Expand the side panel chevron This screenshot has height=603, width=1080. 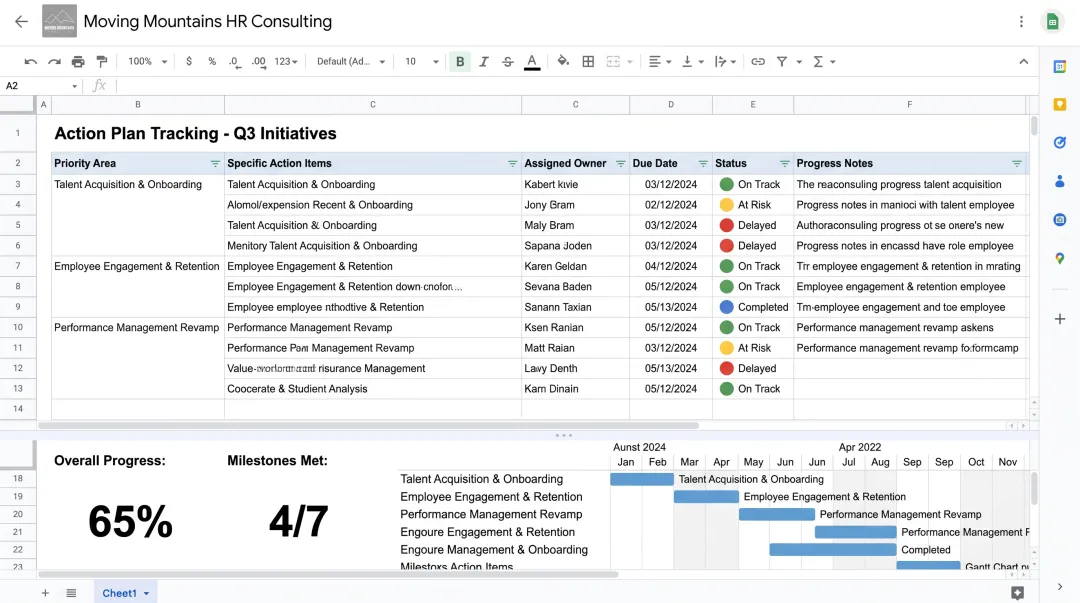tap(1059, 587)
